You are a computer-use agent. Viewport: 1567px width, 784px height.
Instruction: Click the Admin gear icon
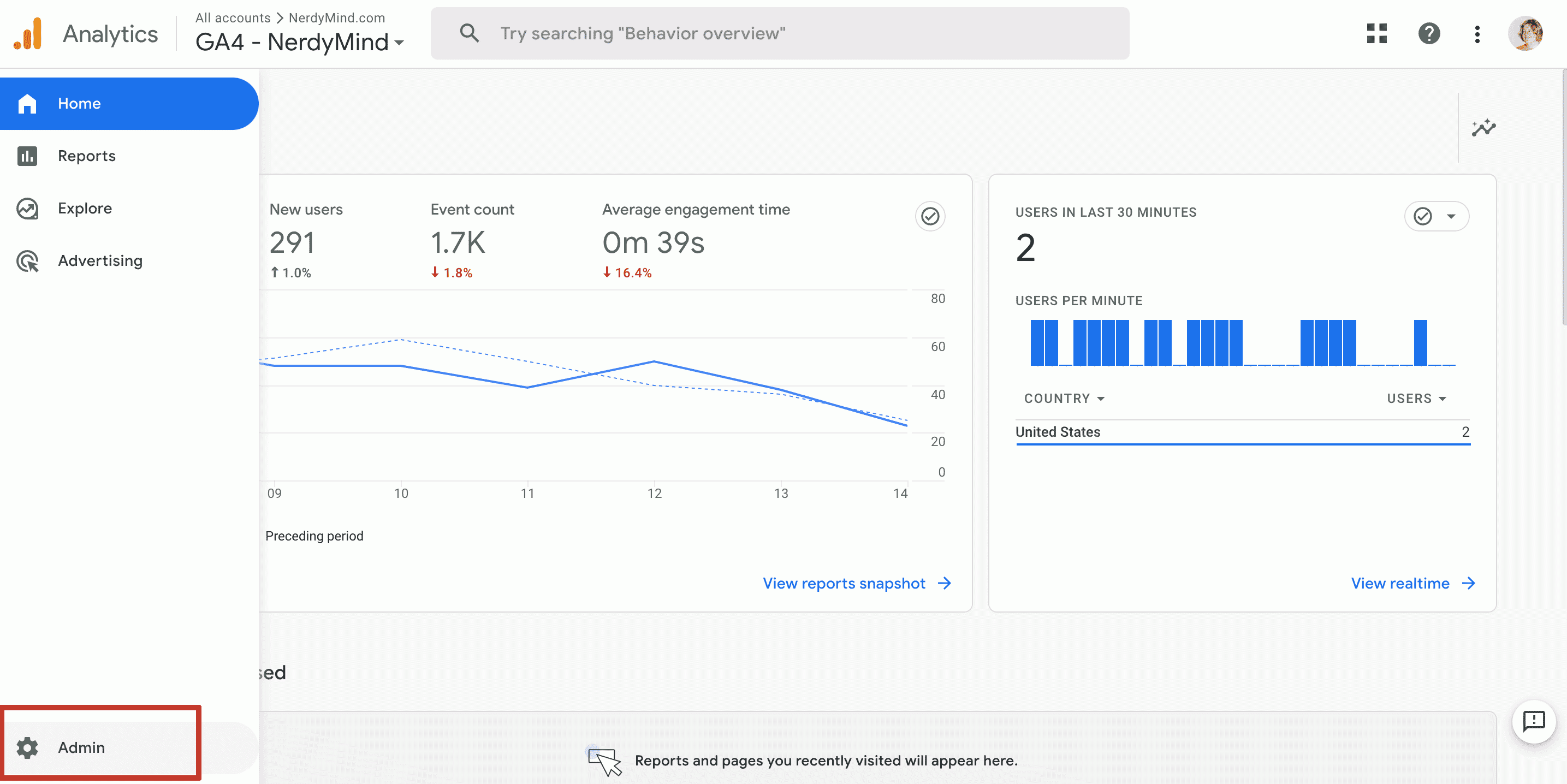[x=27, y=747]
